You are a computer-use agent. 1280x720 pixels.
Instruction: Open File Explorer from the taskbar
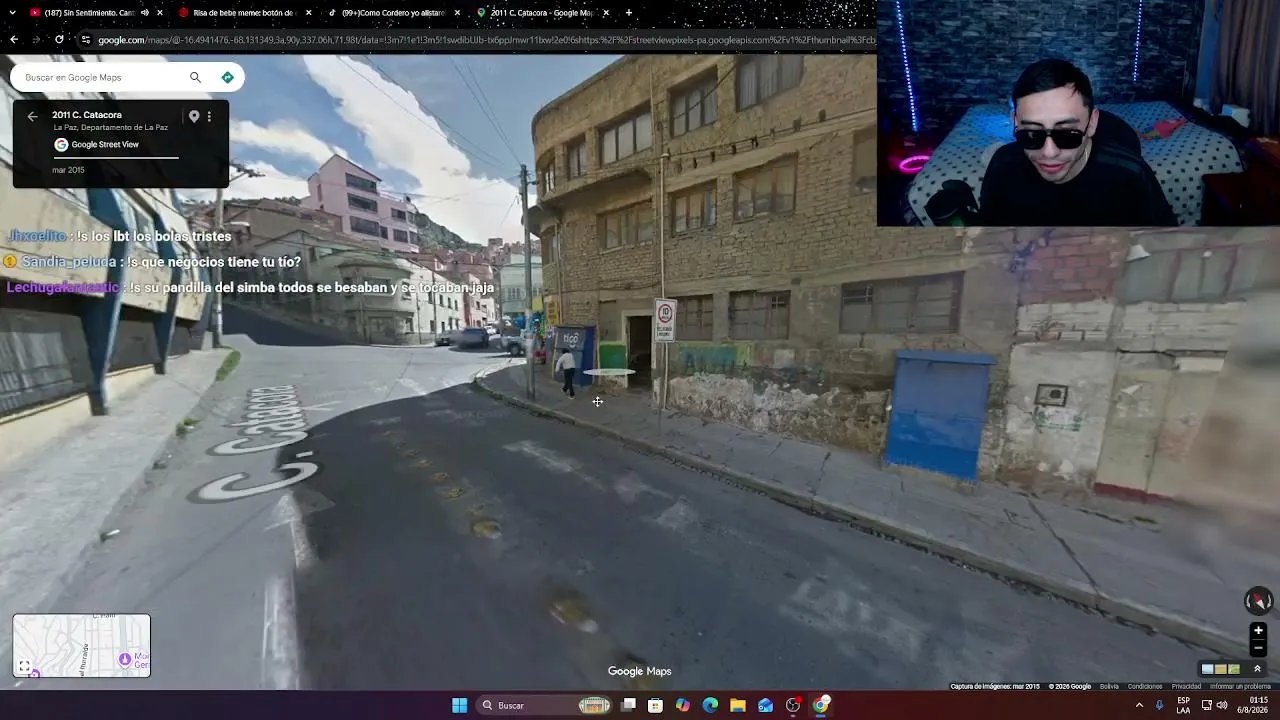pos(738,705)
